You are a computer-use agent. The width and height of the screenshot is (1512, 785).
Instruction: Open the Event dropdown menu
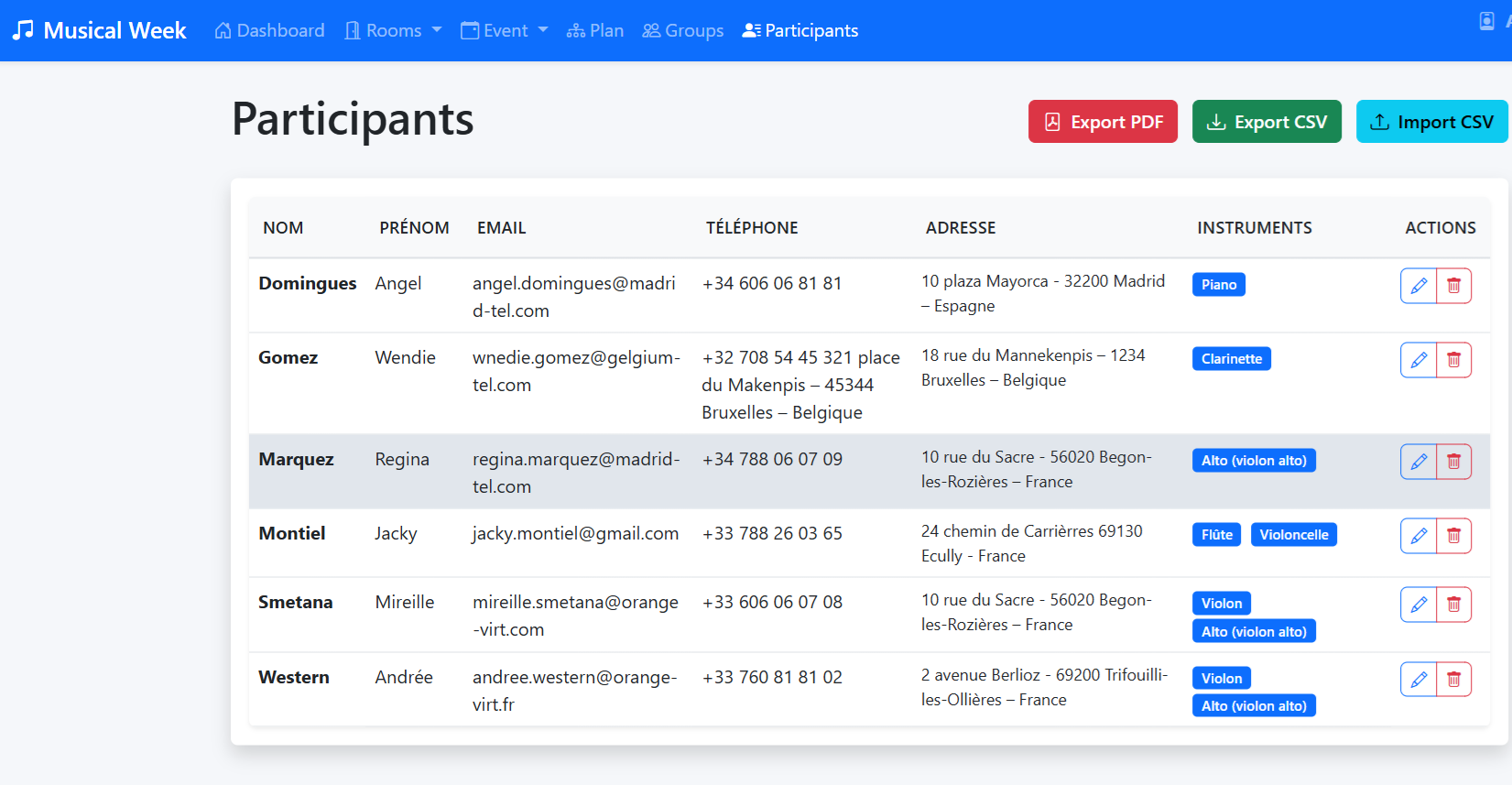click(504, 30)
